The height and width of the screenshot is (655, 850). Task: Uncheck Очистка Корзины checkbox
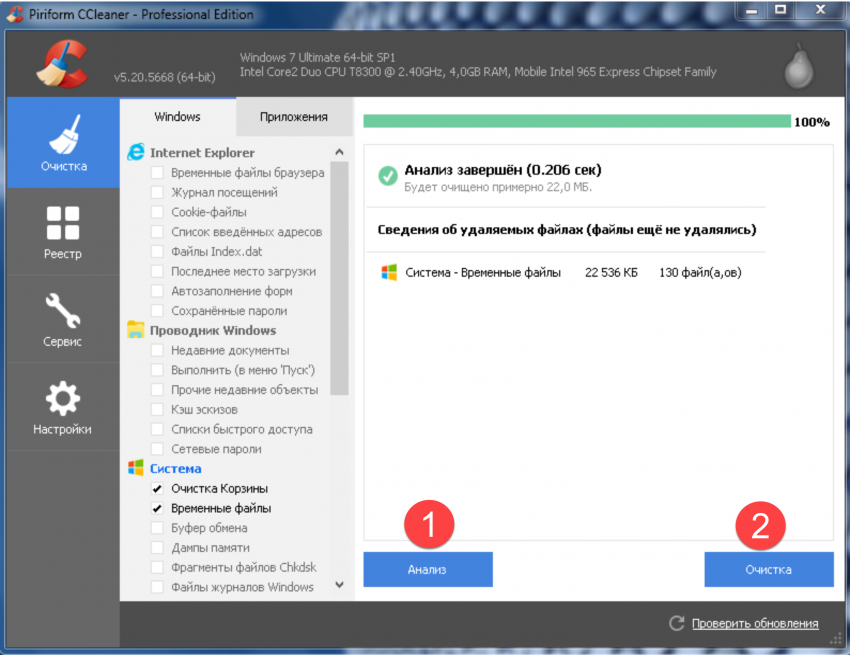pos(157,489)
